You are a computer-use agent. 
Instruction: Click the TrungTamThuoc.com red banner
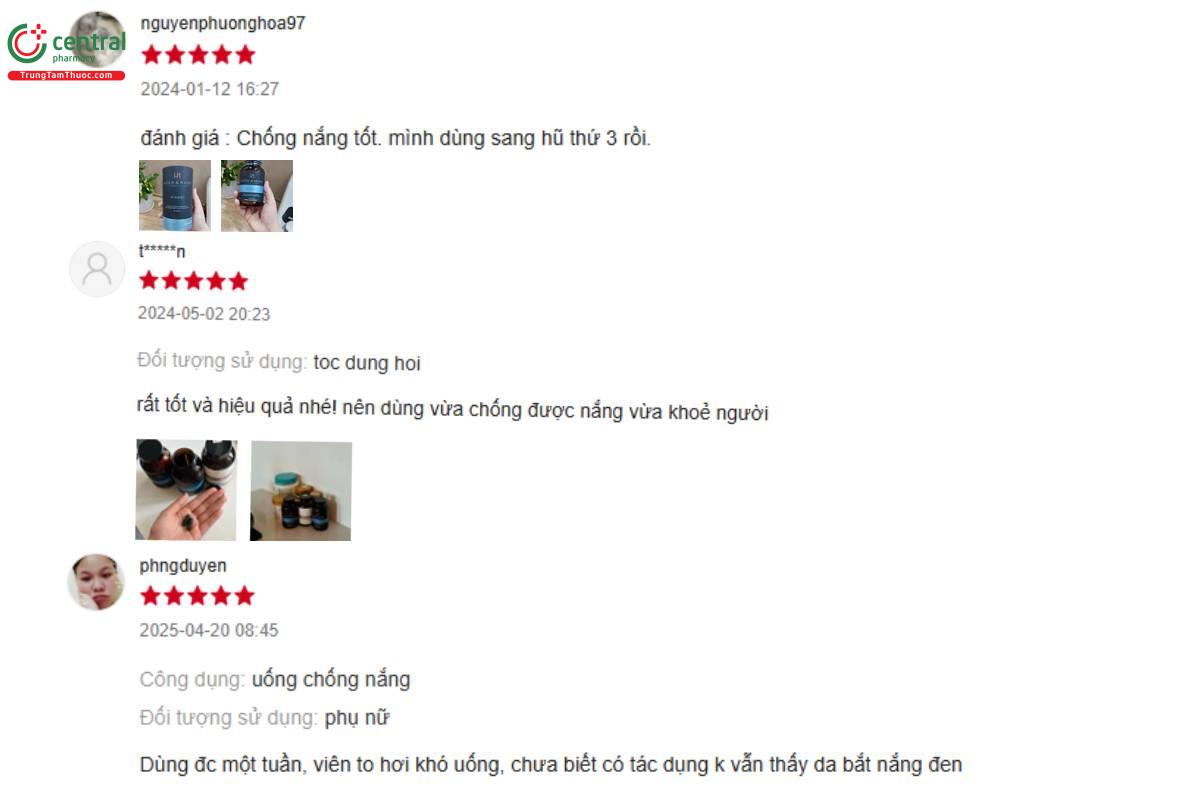66,75
